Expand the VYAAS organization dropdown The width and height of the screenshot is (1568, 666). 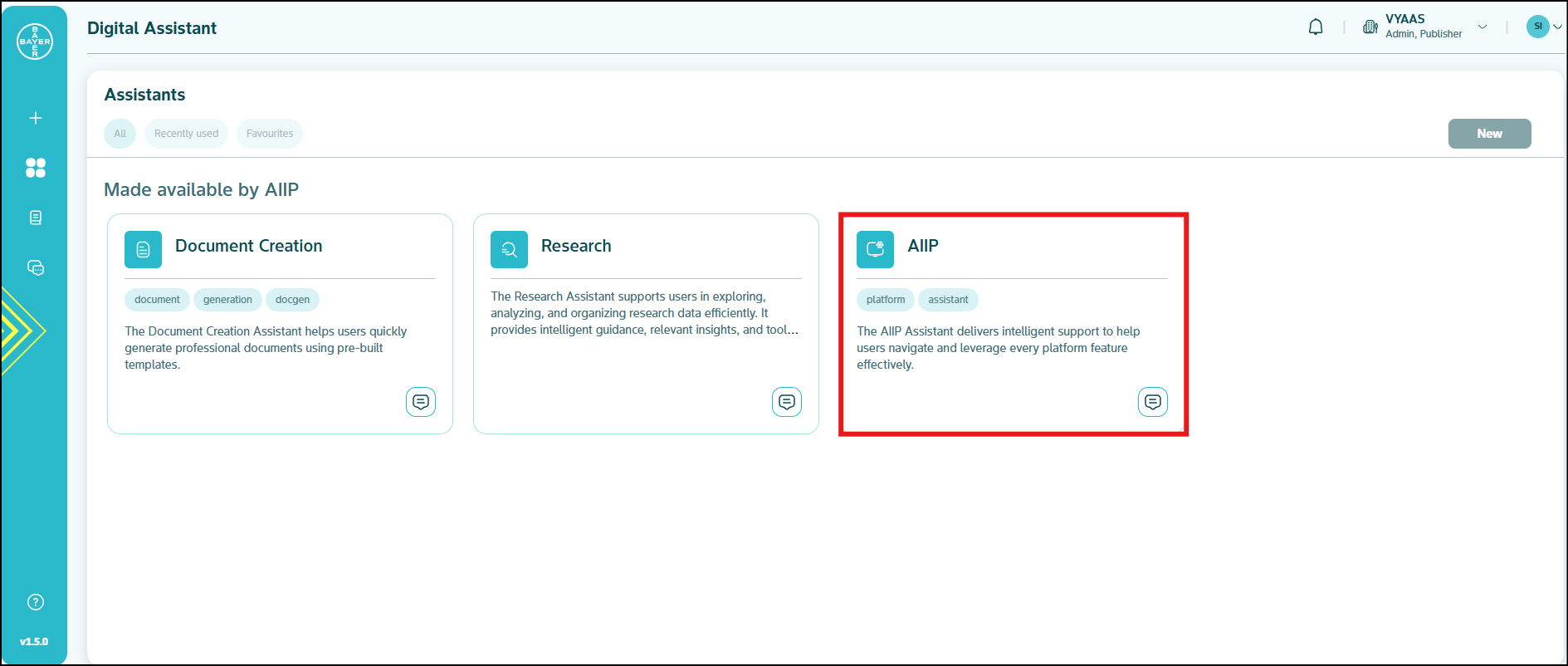tap(1483, 27)
